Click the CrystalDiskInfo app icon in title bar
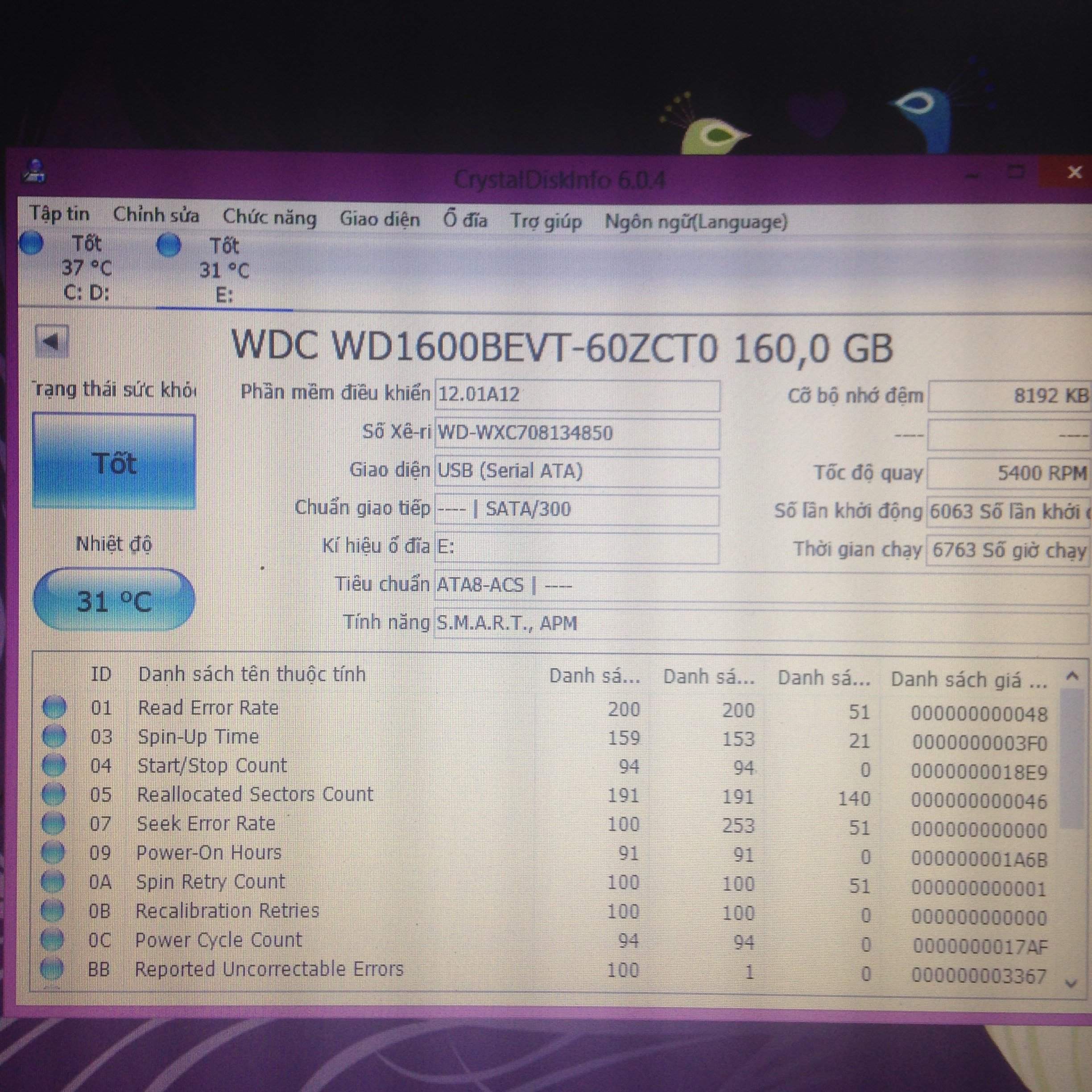Image resolution: width=1092 pixels, height=1092 pixels. (34, 171)
